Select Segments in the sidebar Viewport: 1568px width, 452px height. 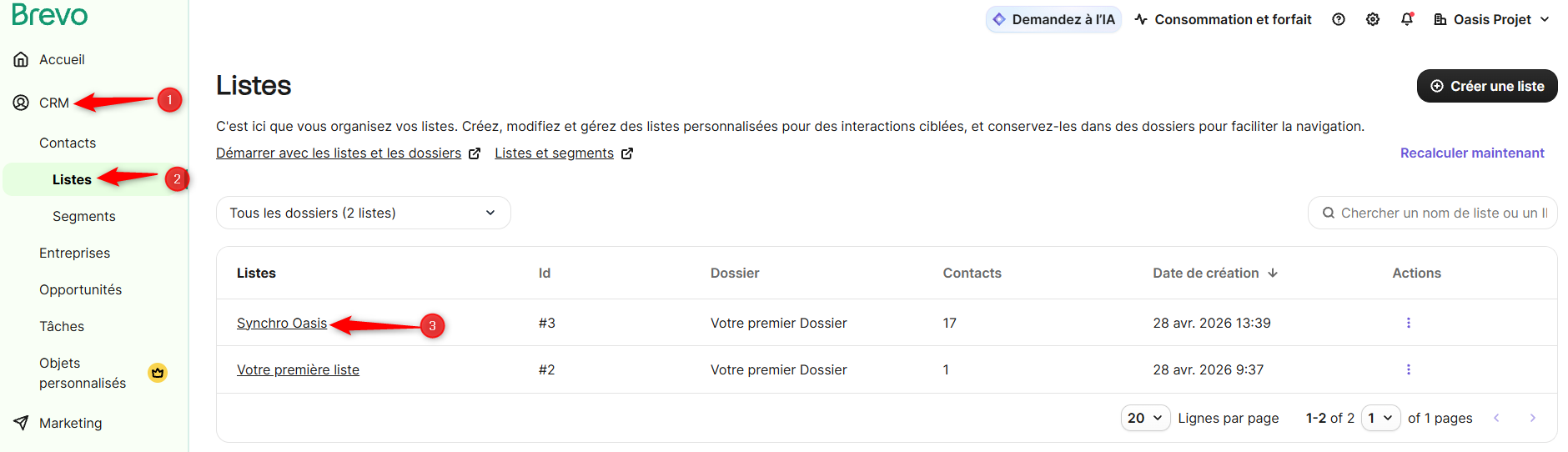[x=84, y=216]
